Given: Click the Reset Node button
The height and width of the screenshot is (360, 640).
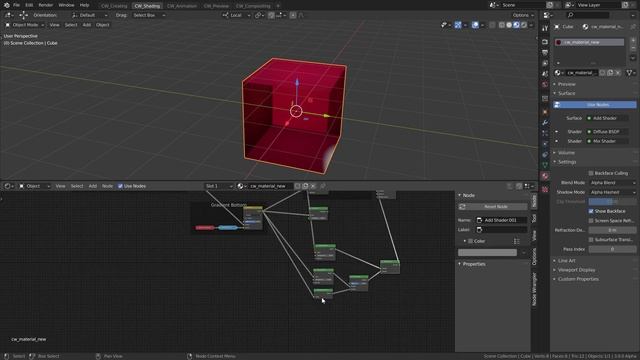Looking at the screenshot, I should pyautogui.click(x=493, y=207).
